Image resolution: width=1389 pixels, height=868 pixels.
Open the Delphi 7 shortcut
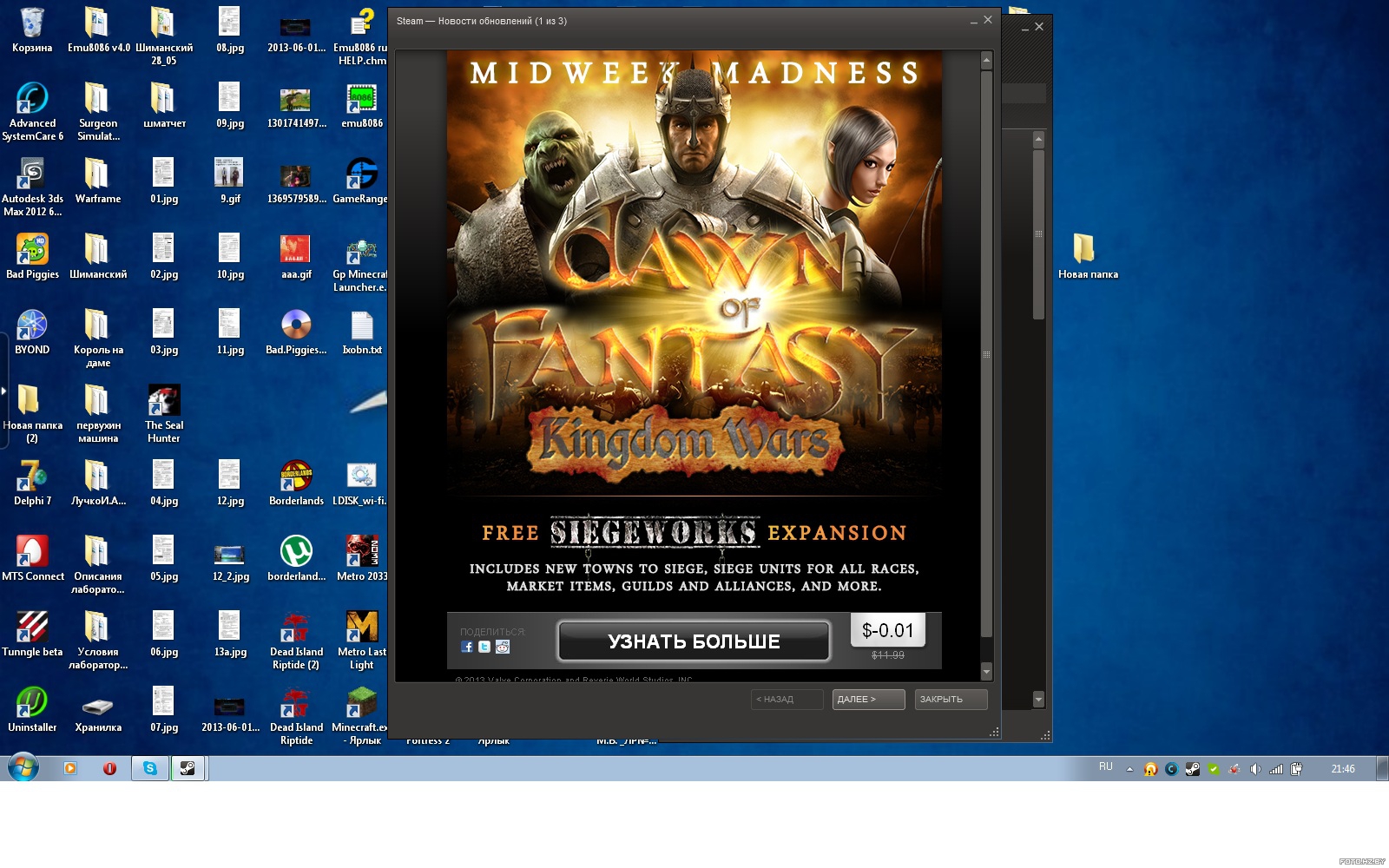tap(32, 483)
